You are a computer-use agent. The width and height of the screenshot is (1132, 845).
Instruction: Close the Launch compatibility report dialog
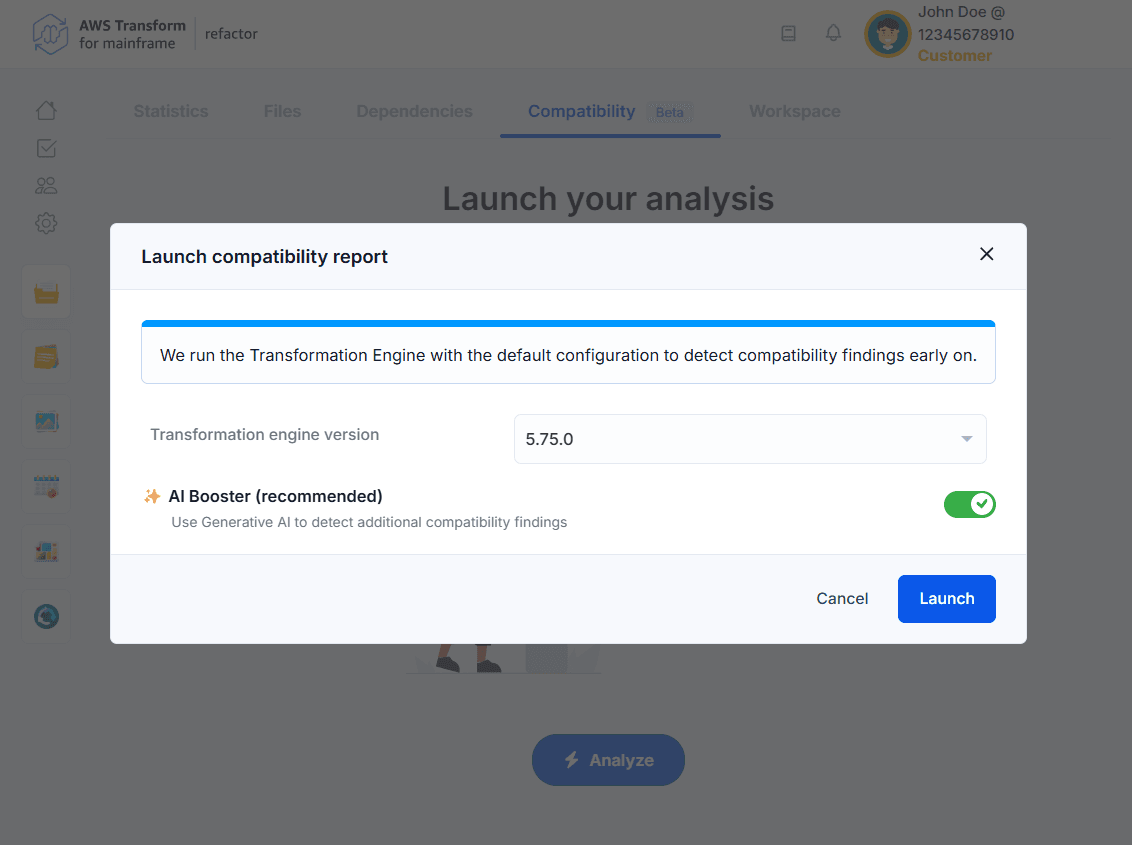click(986, 254)
